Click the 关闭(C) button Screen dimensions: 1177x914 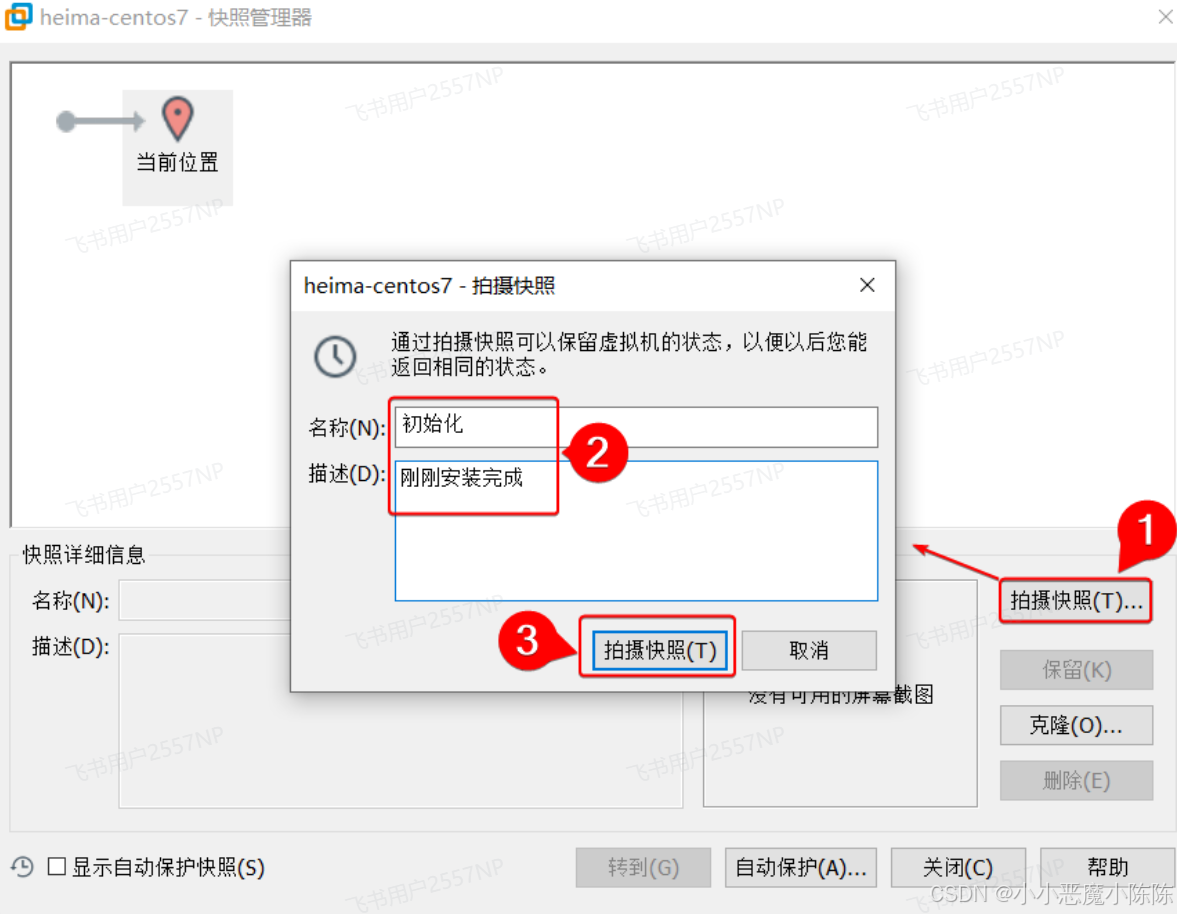pyautogui.click(x=958, y=867)
